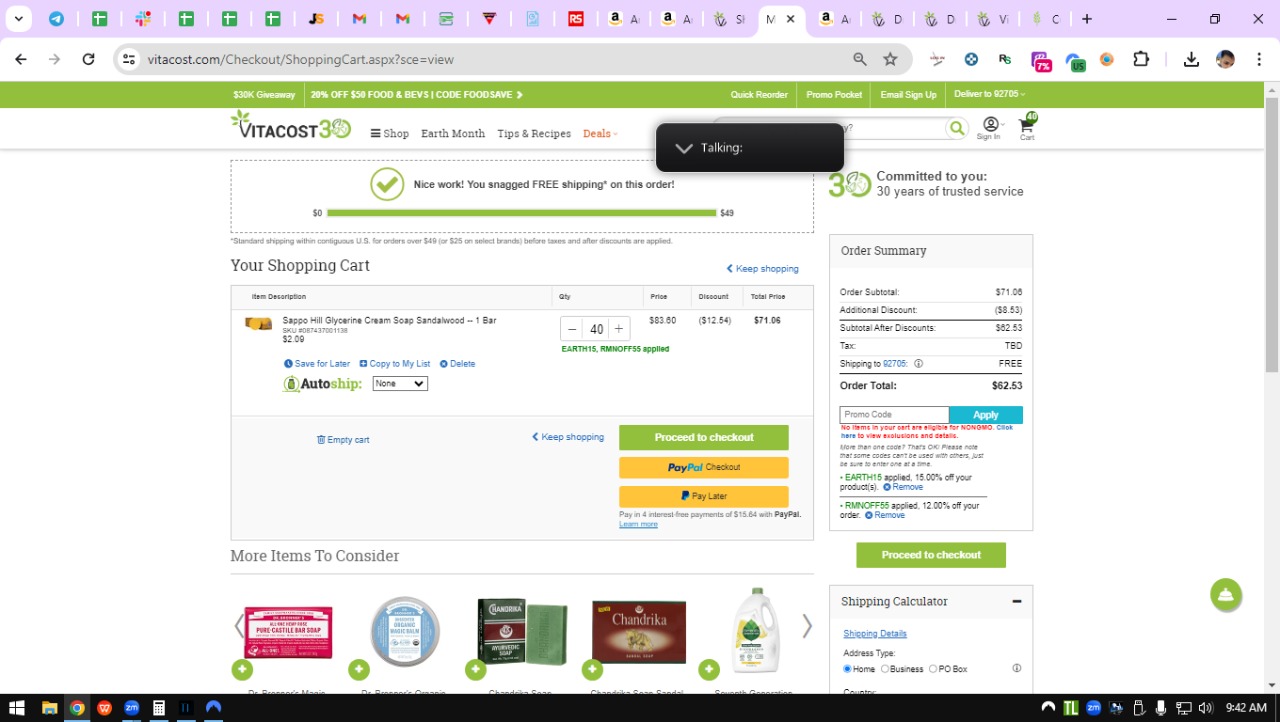
Task: Open the Cart icon in the header
Action: click(x=1027, y=127)
